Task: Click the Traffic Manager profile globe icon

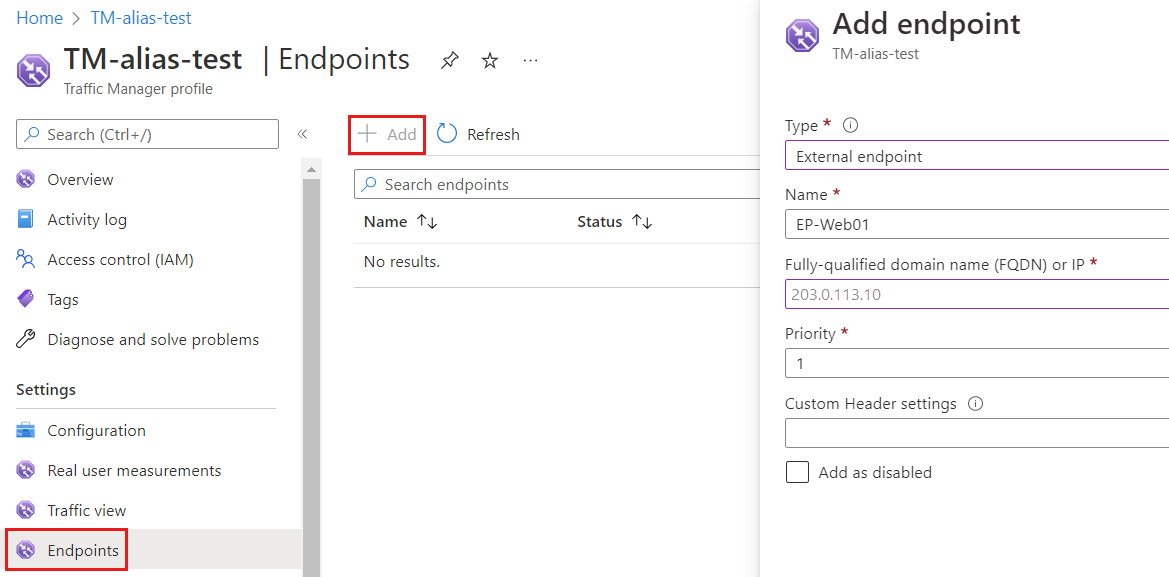Action: pyautogui.click(x=33, y=71)
